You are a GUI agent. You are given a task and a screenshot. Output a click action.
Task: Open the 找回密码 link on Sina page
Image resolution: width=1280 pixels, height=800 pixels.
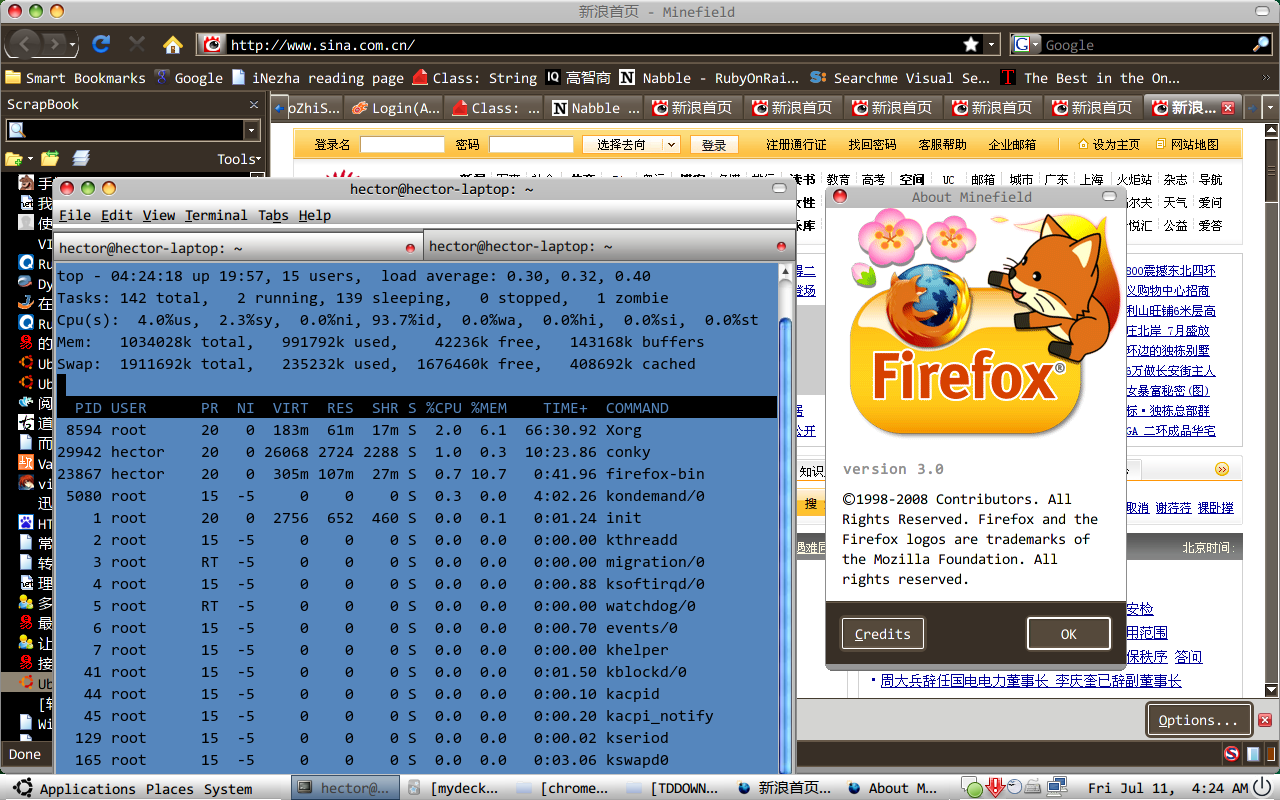[x=872, y=145]
